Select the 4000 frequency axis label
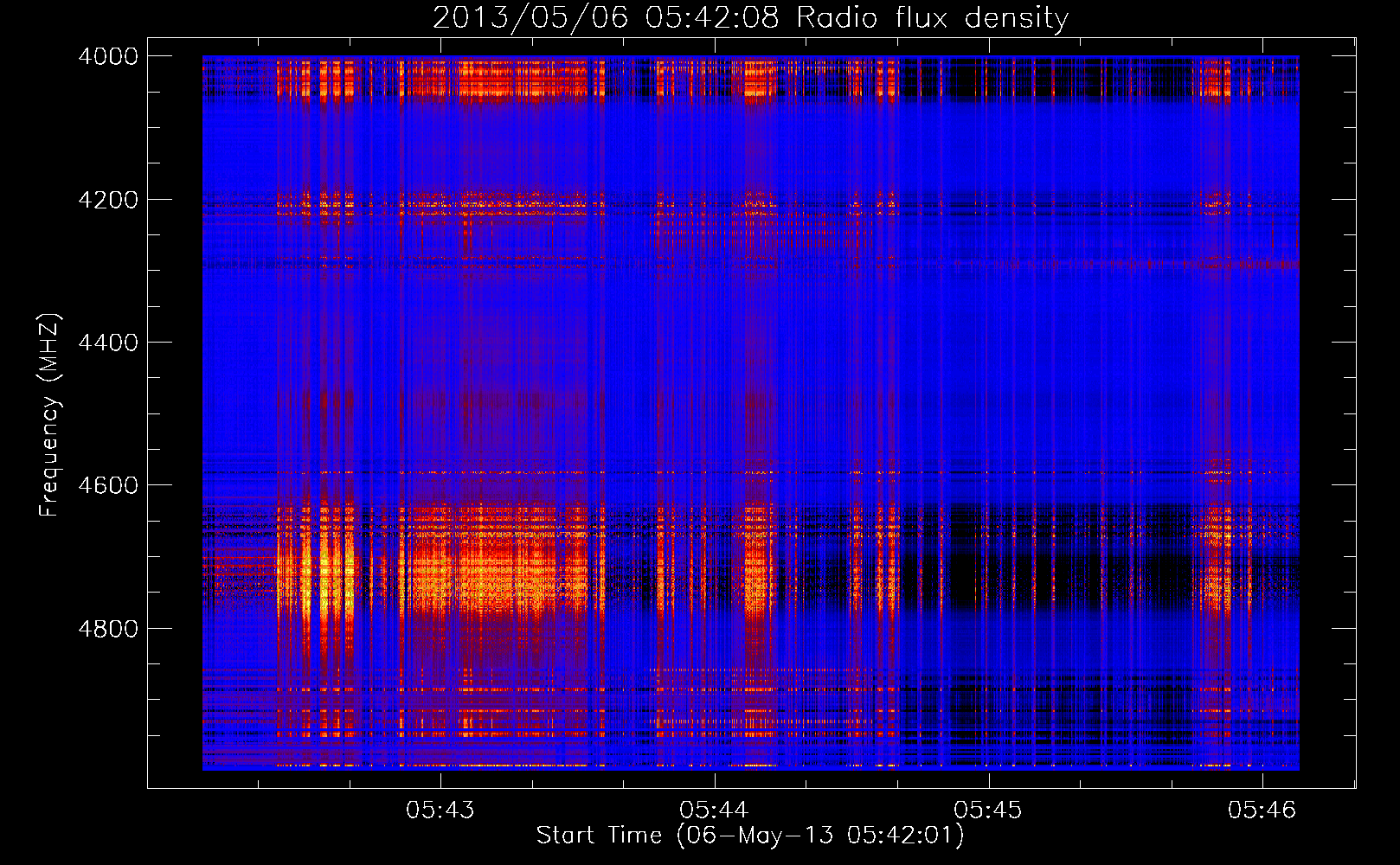1400x865 pixels. [x=108, y=56]
